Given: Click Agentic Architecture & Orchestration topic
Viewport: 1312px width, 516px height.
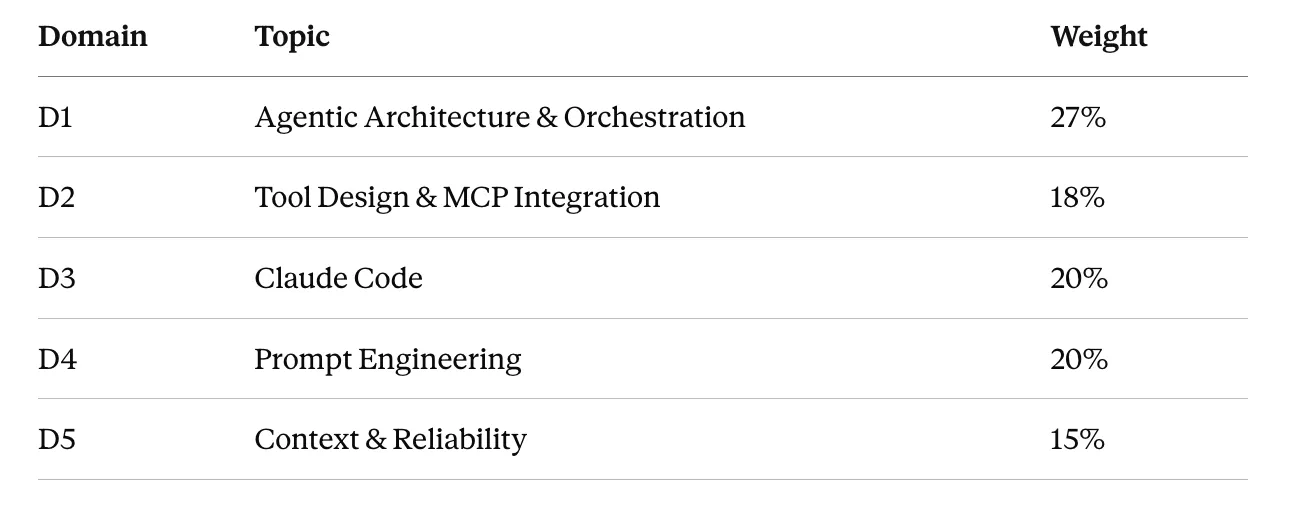Looking at the screenshot, I should click(x=500, y=118).
